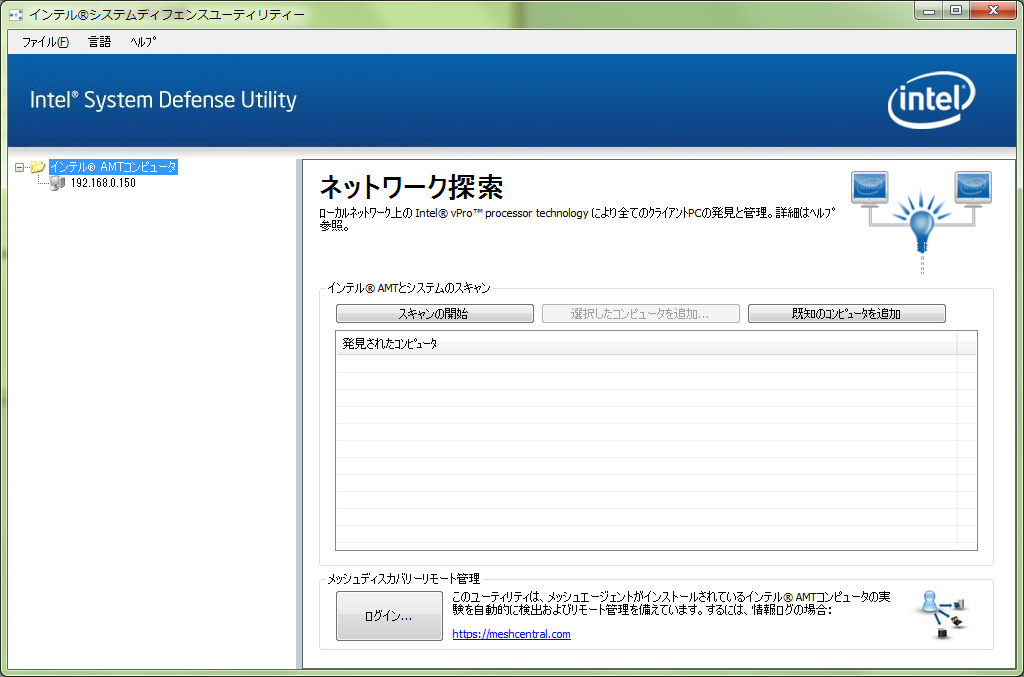Open the ファイル(F) menu
Image resolution: width=1024 pixels, height=677 pixels.
point(45,42)
